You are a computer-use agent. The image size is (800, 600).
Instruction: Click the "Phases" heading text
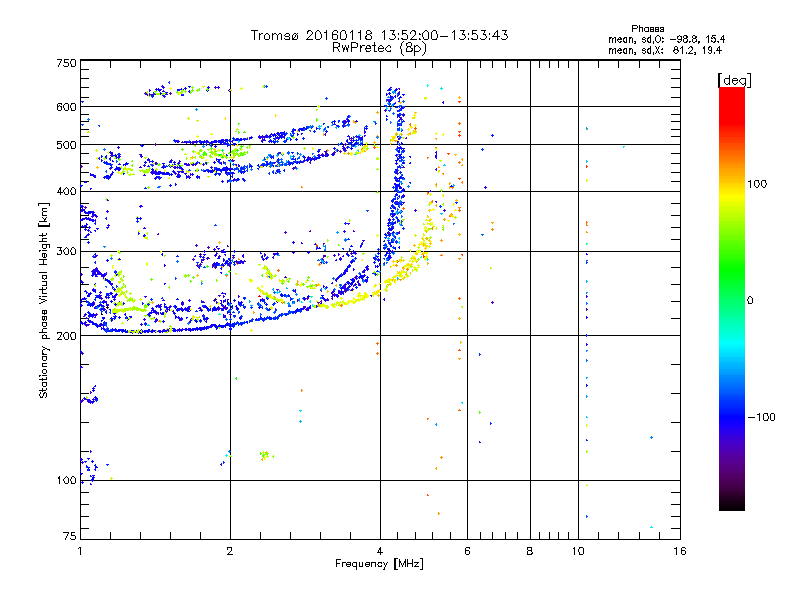647,29
